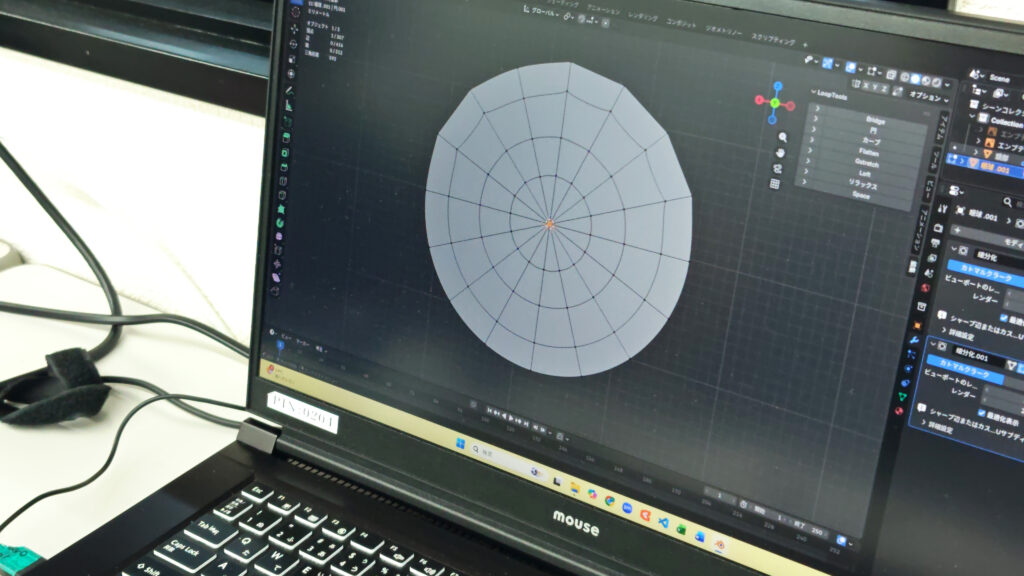Select the Poly Build tool
The height and width of the screenshot is (576, 1024).
(x=281, y=210)
